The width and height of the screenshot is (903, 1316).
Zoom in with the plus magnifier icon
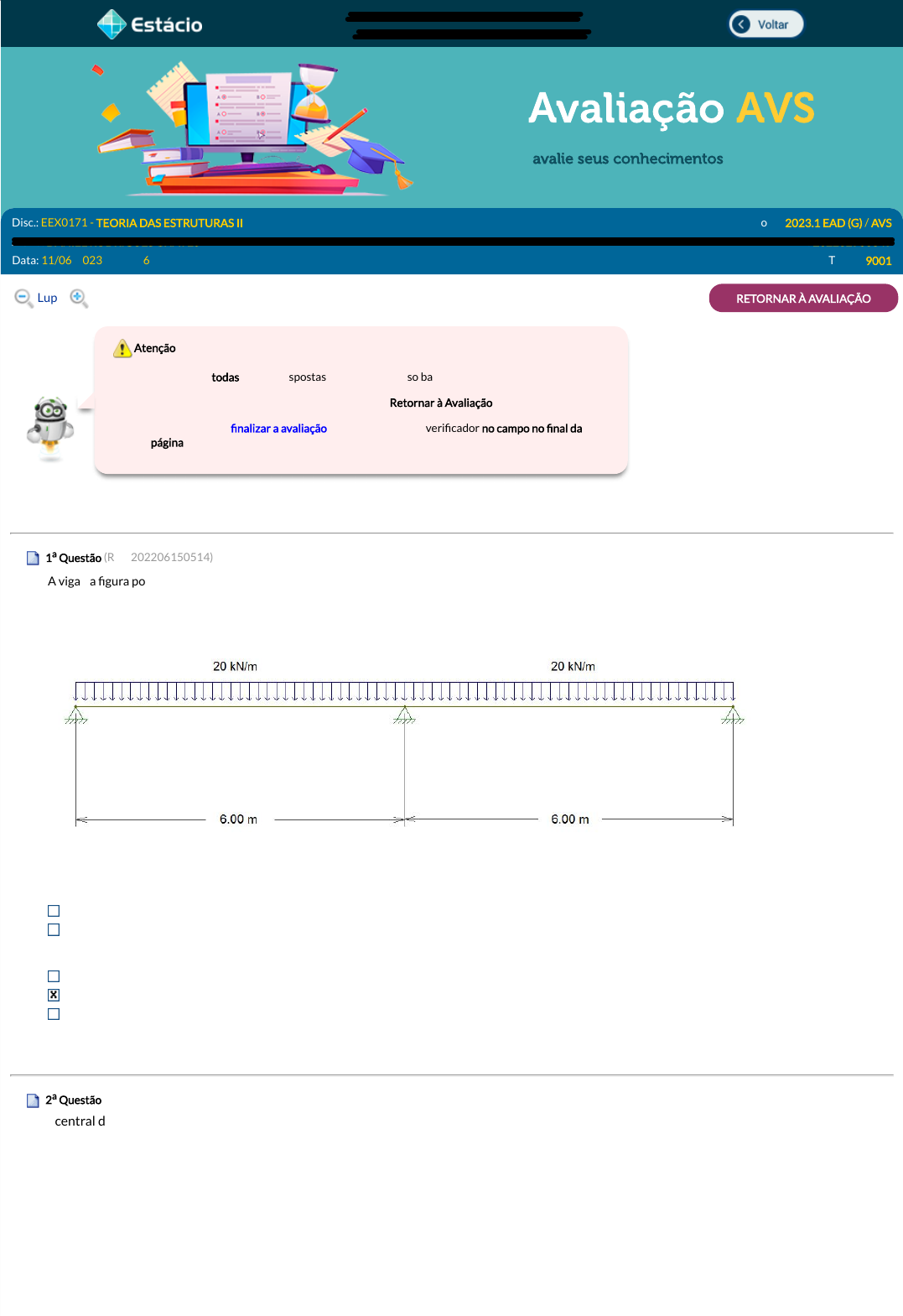79,298
